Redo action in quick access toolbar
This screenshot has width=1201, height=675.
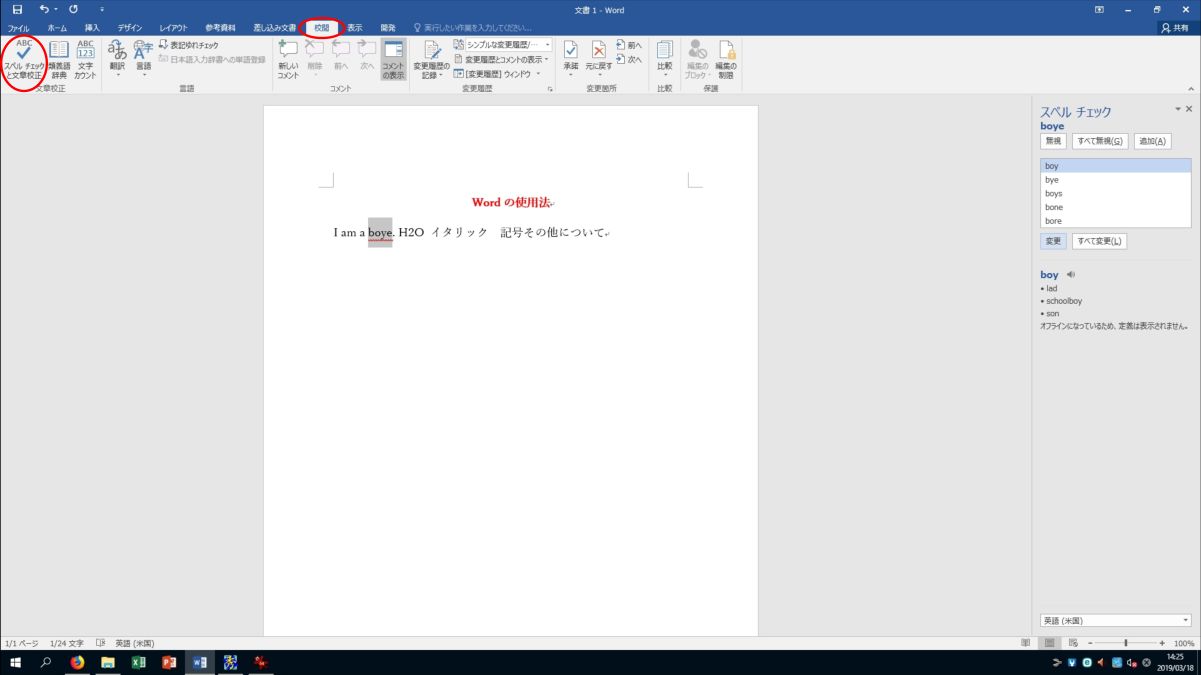pyautogui.click(x=73, y=9)
